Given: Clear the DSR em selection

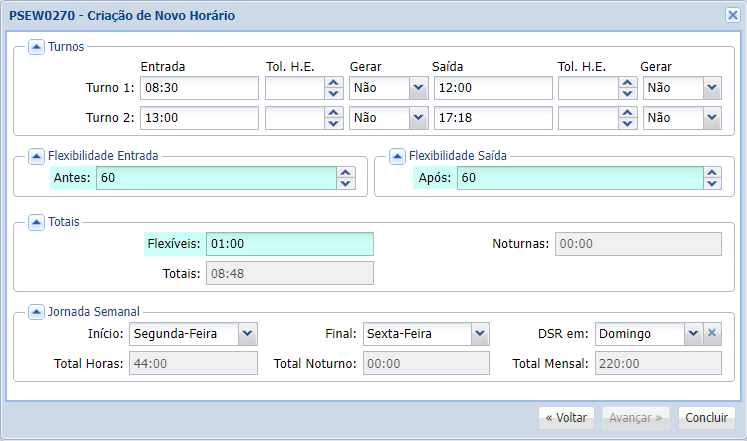Looking at the screenshot, I should [x=712, y=333].
